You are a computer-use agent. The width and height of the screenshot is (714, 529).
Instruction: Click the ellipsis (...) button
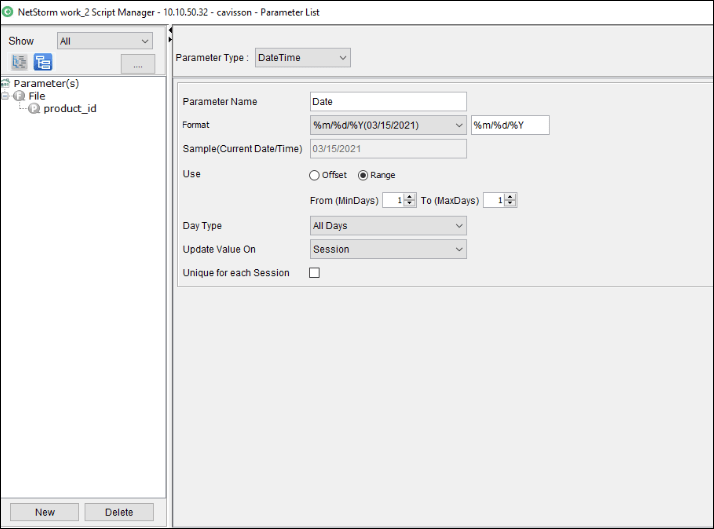pyautogui.click(x=138, y=64)
